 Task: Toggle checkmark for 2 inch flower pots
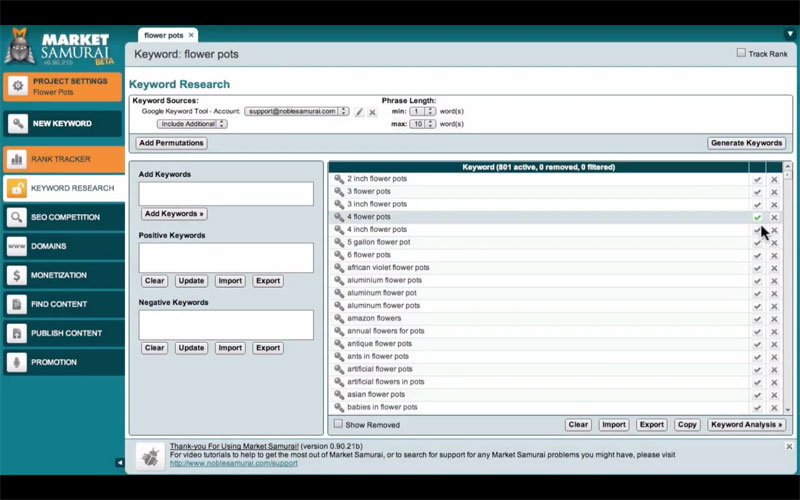click(x=757, y=180)
